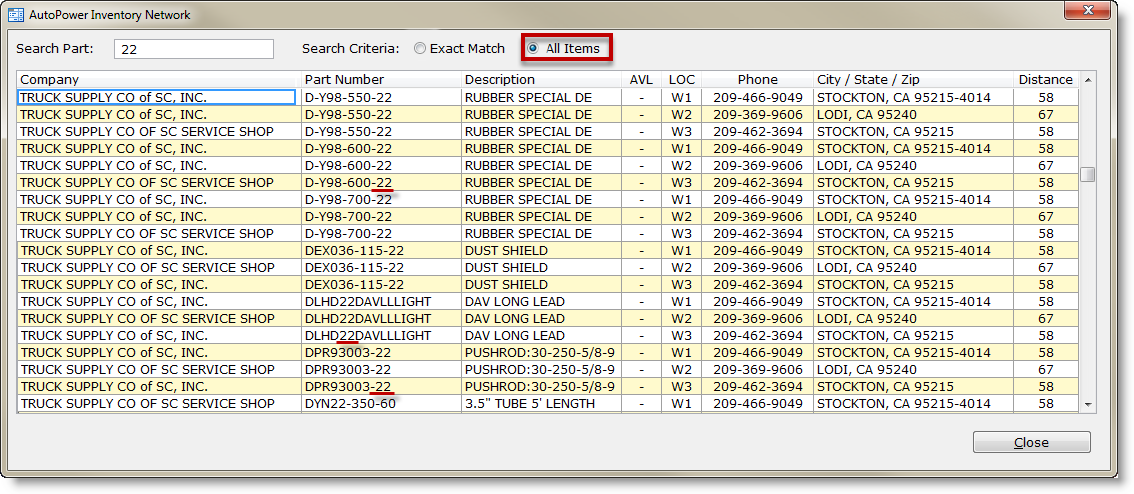This screenshot has height=494, width=1134.
Task: Click the scrollbar down arrow
Action: click(x=1087, y=405)
